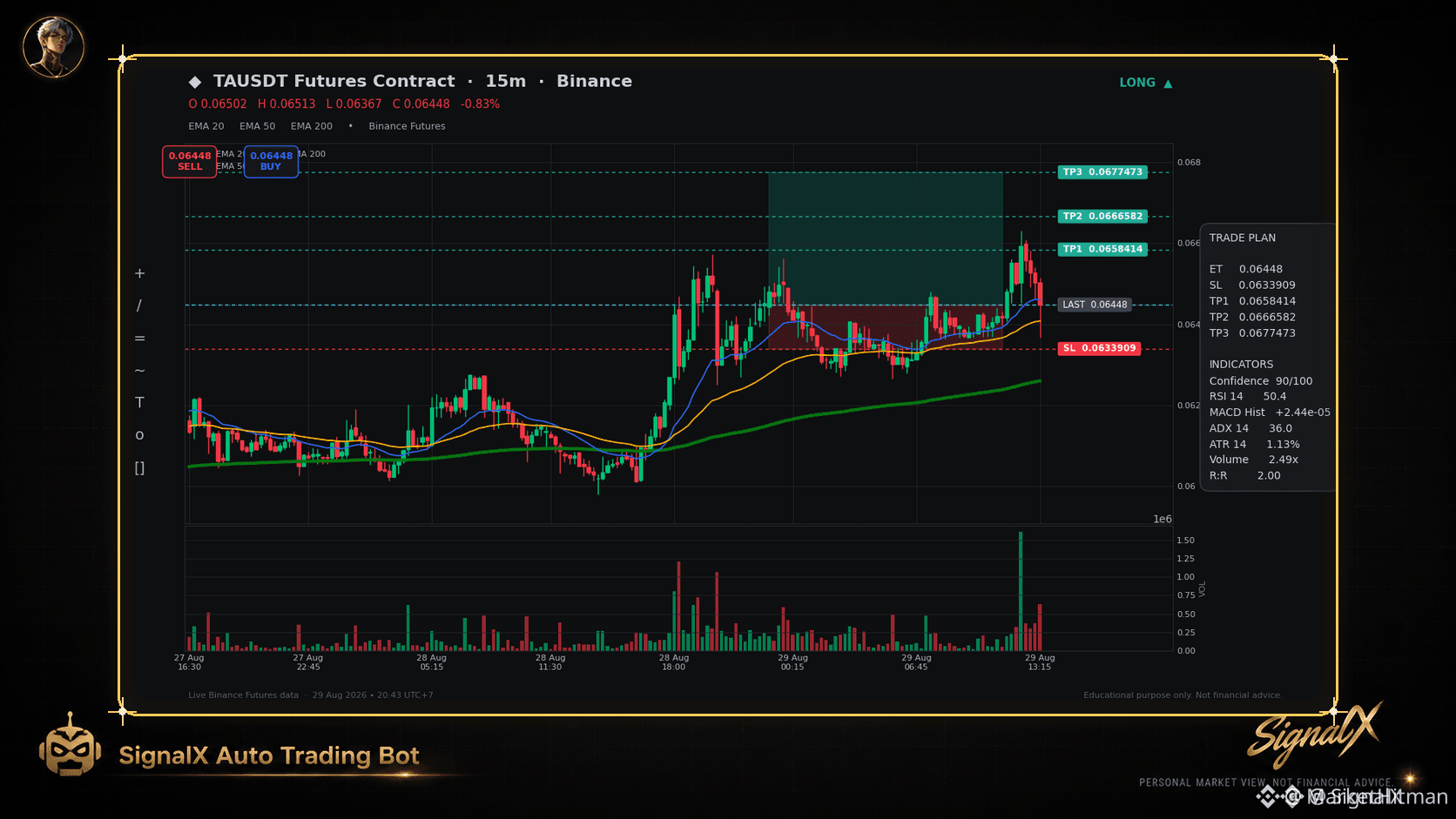Screen dimensions: 1456x819
Task: Click the LAST 0.06448 price tag
Action: point(1095,305)
